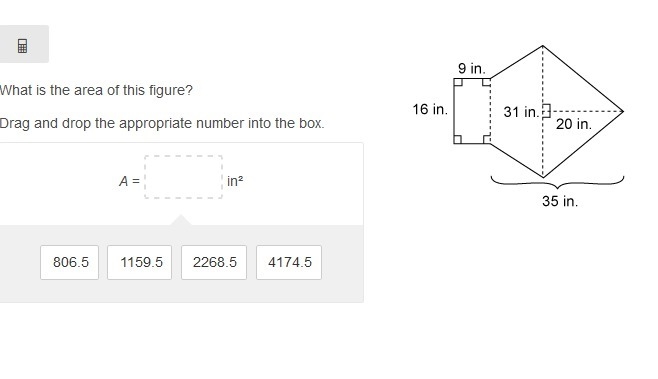Click the 'Drag and drop' instruction text
The width and height of the screenshot is (658, 379).
[x=162, y=123]
